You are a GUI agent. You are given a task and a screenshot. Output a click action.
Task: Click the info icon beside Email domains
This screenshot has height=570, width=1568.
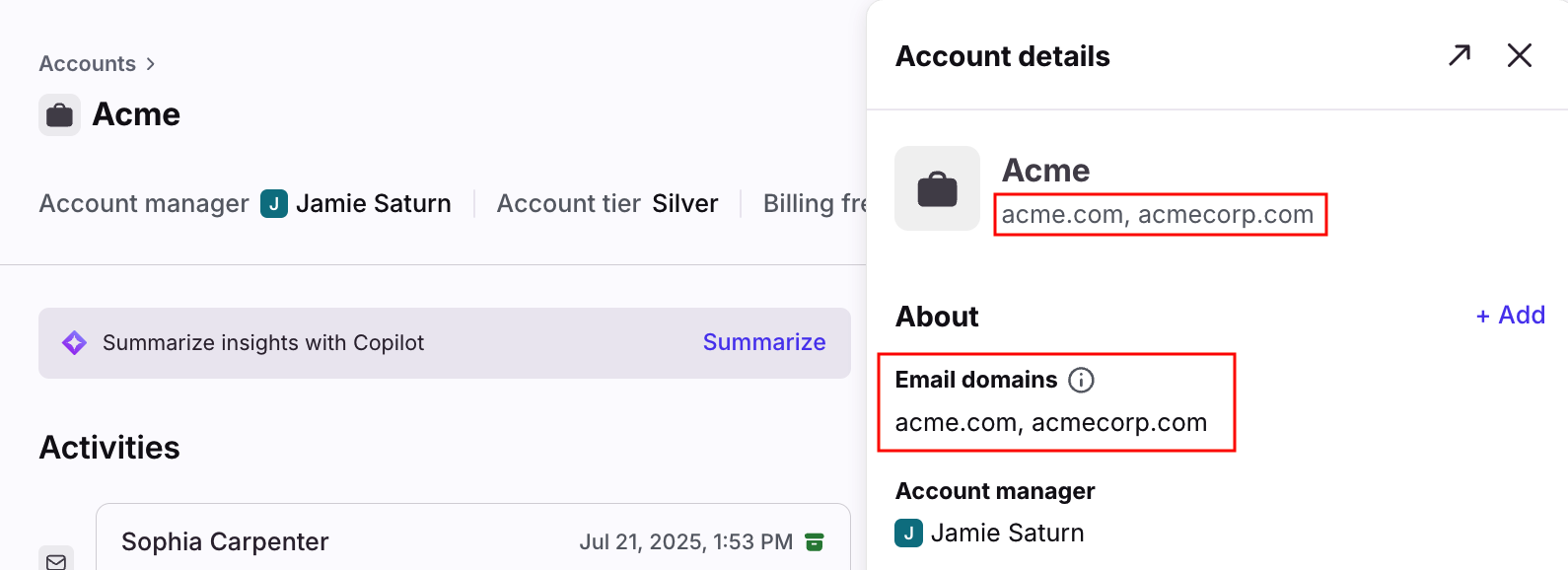tap(1082, 380)
